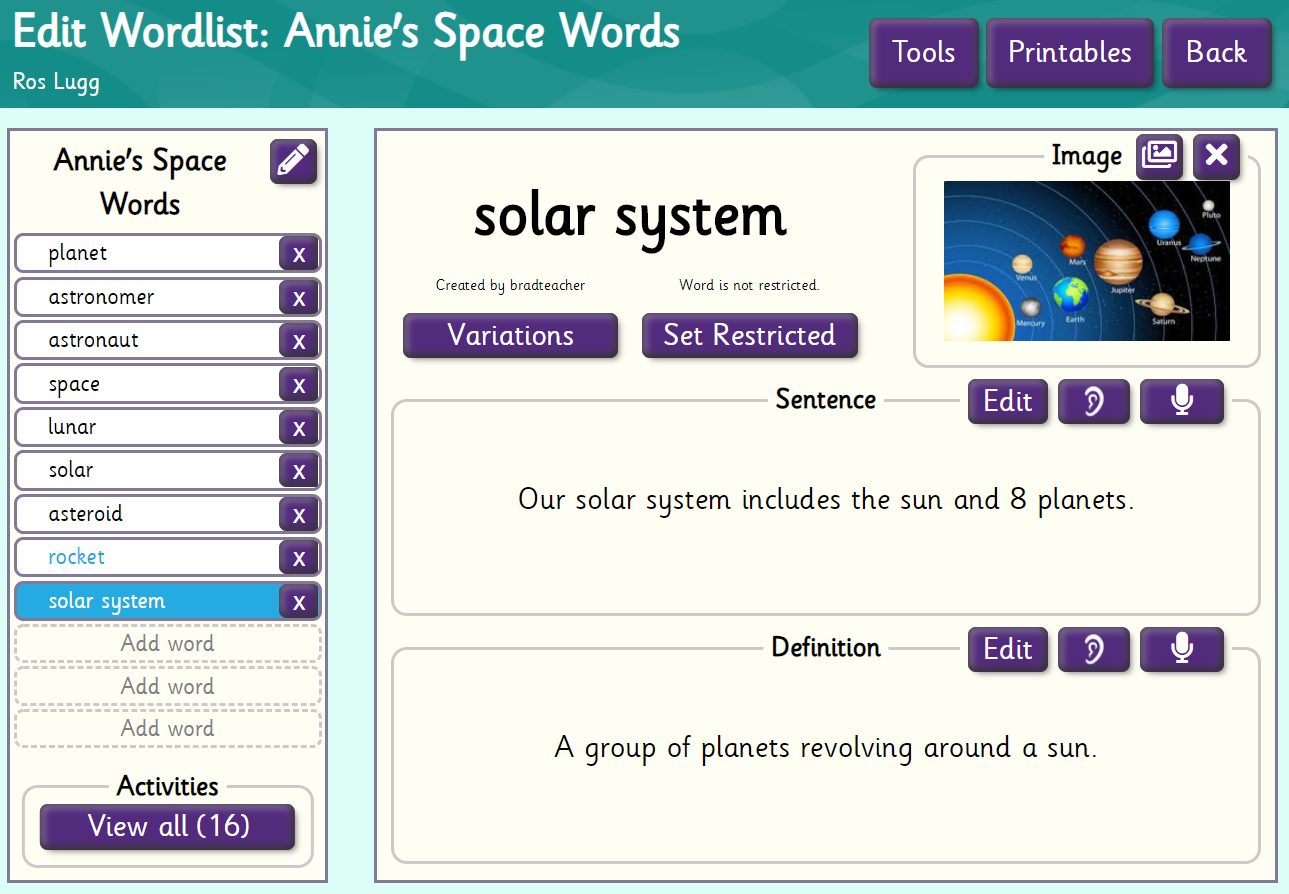Viewport: 1289px width, 894px height.
Task: Play the definition audio with ear icon
Action: click(1093, 650)
